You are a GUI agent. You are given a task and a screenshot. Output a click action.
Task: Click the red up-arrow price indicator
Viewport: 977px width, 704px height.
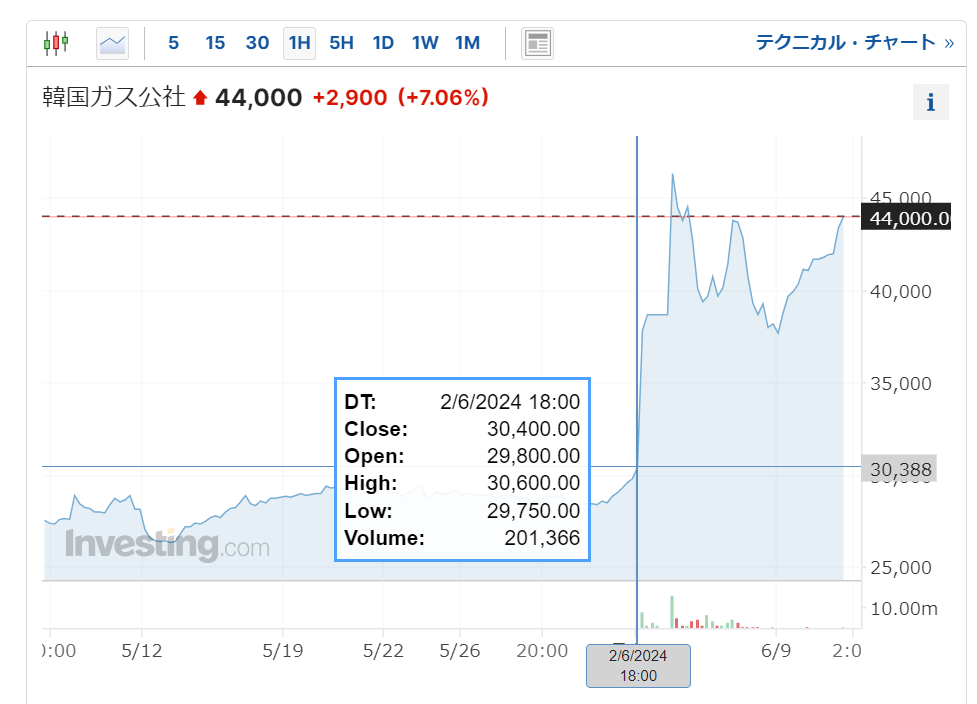click(200, 98)
